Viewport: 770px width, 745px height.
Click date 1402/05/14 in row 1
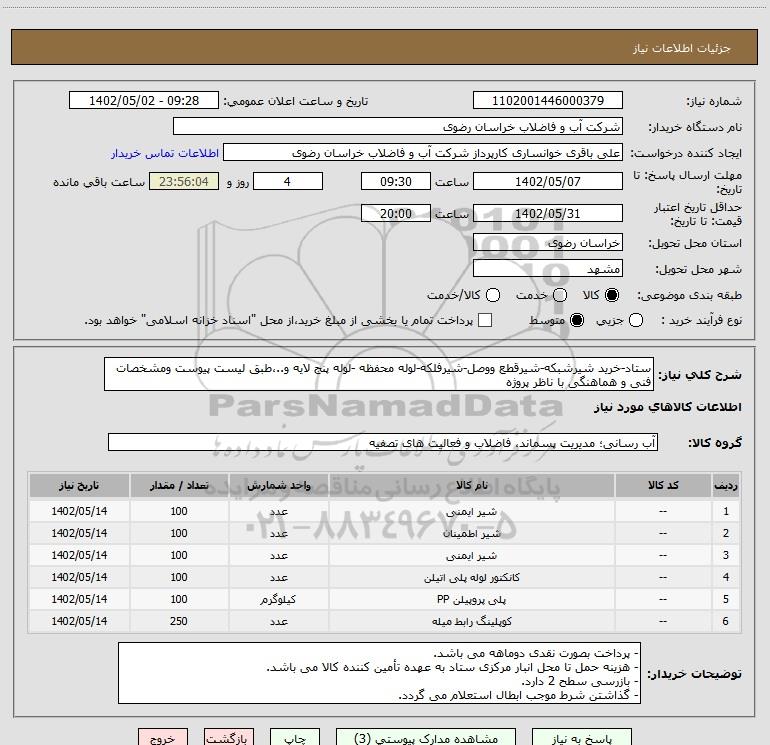79,511
